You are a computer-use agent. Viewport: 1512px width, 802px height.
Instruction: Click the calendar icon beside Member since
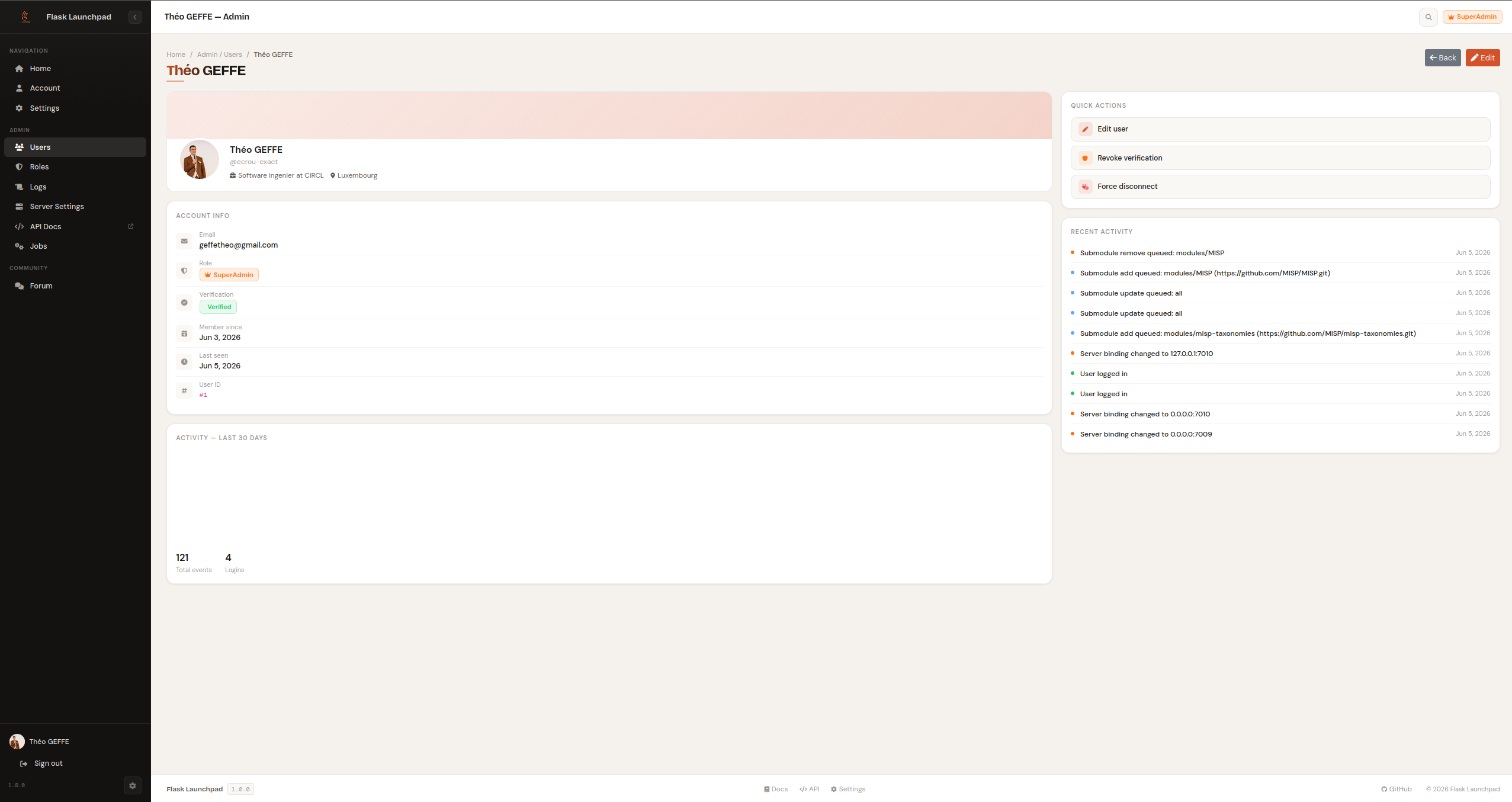click(x=184, y=333)
